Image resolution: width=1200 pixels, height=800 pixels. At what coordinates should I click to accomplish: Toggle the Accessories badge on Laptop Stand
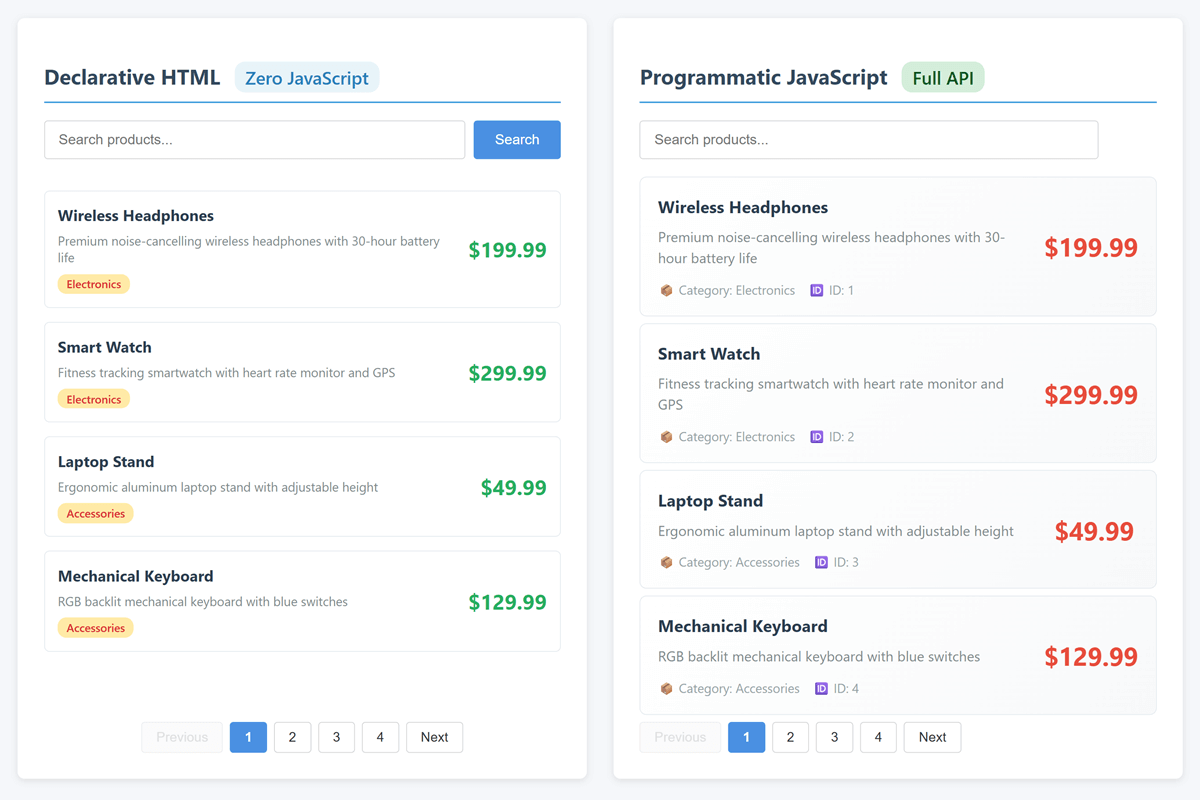(95, 513)
